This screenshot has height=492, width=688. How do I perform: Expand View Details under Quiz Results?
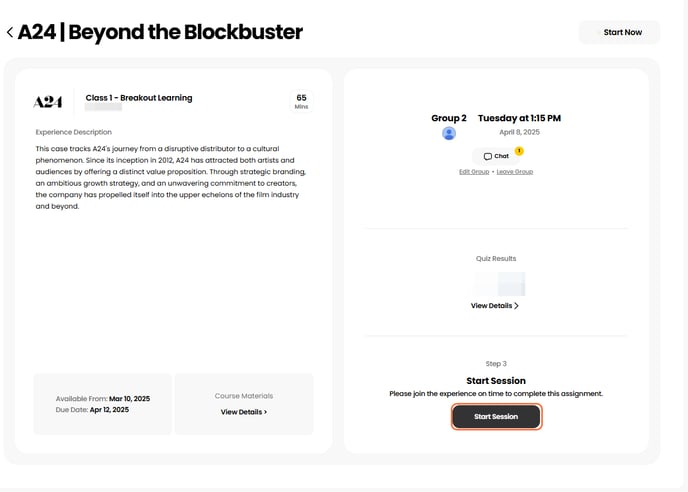pos(495,306)
